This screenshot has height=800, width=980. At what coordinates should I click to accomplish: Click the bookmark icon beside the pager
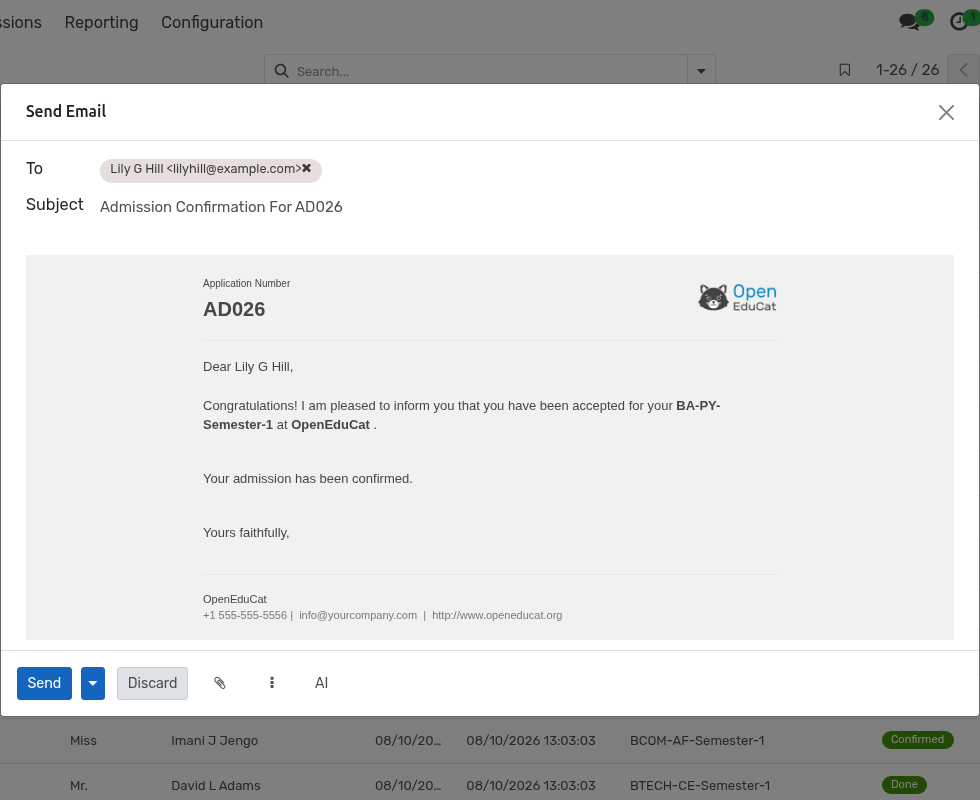coord(844,70)
